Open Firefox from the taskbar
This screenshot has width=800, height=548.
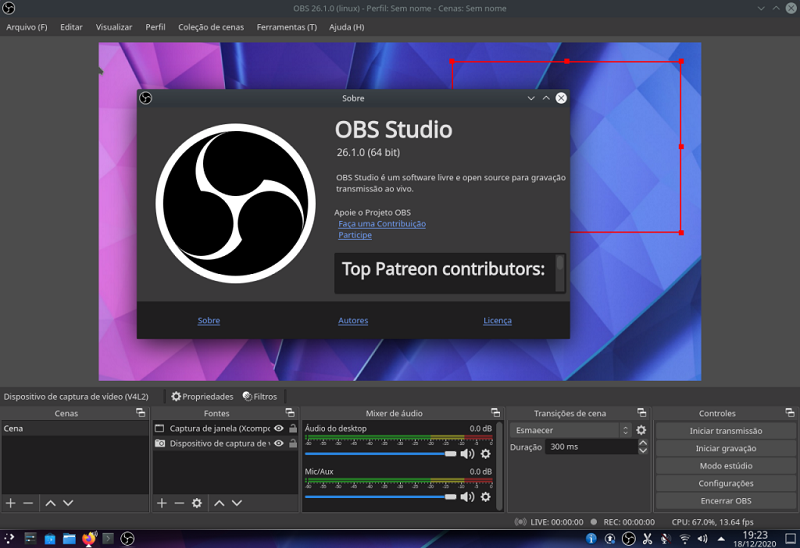coord(89,539)
